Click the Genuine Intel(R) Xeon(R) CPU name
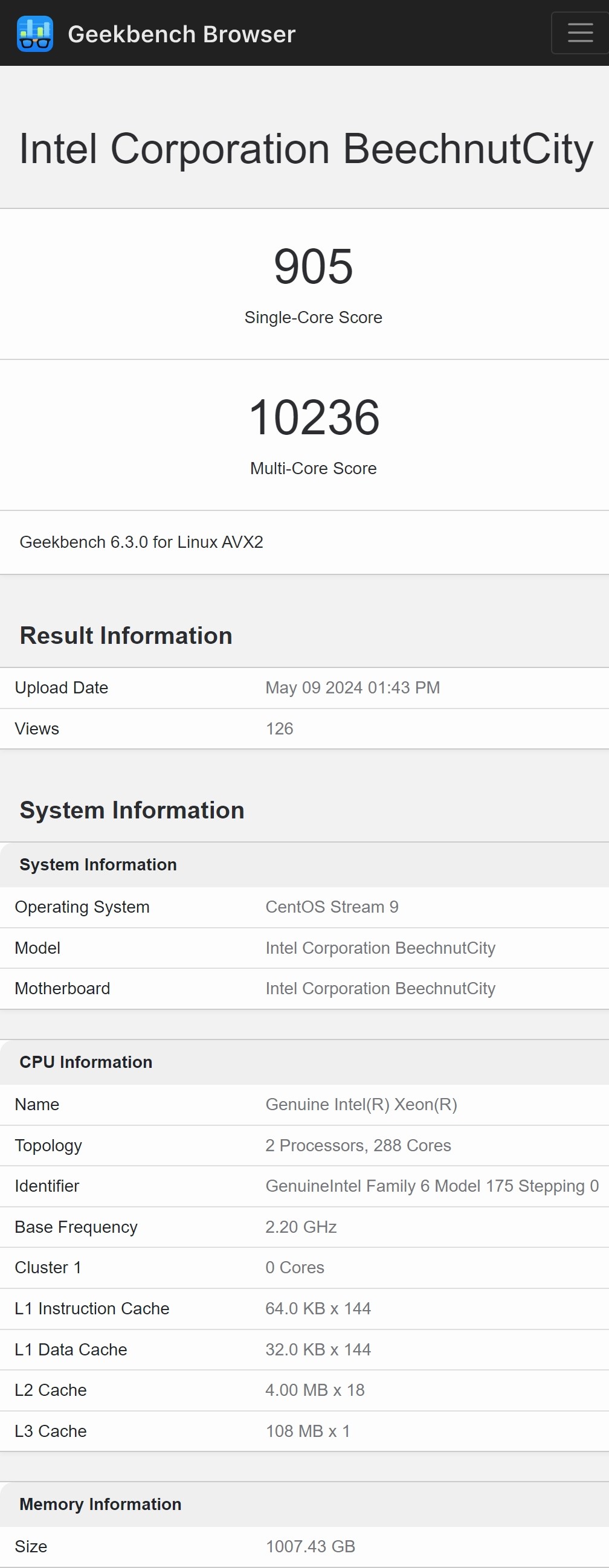 tap(361, 1104)
